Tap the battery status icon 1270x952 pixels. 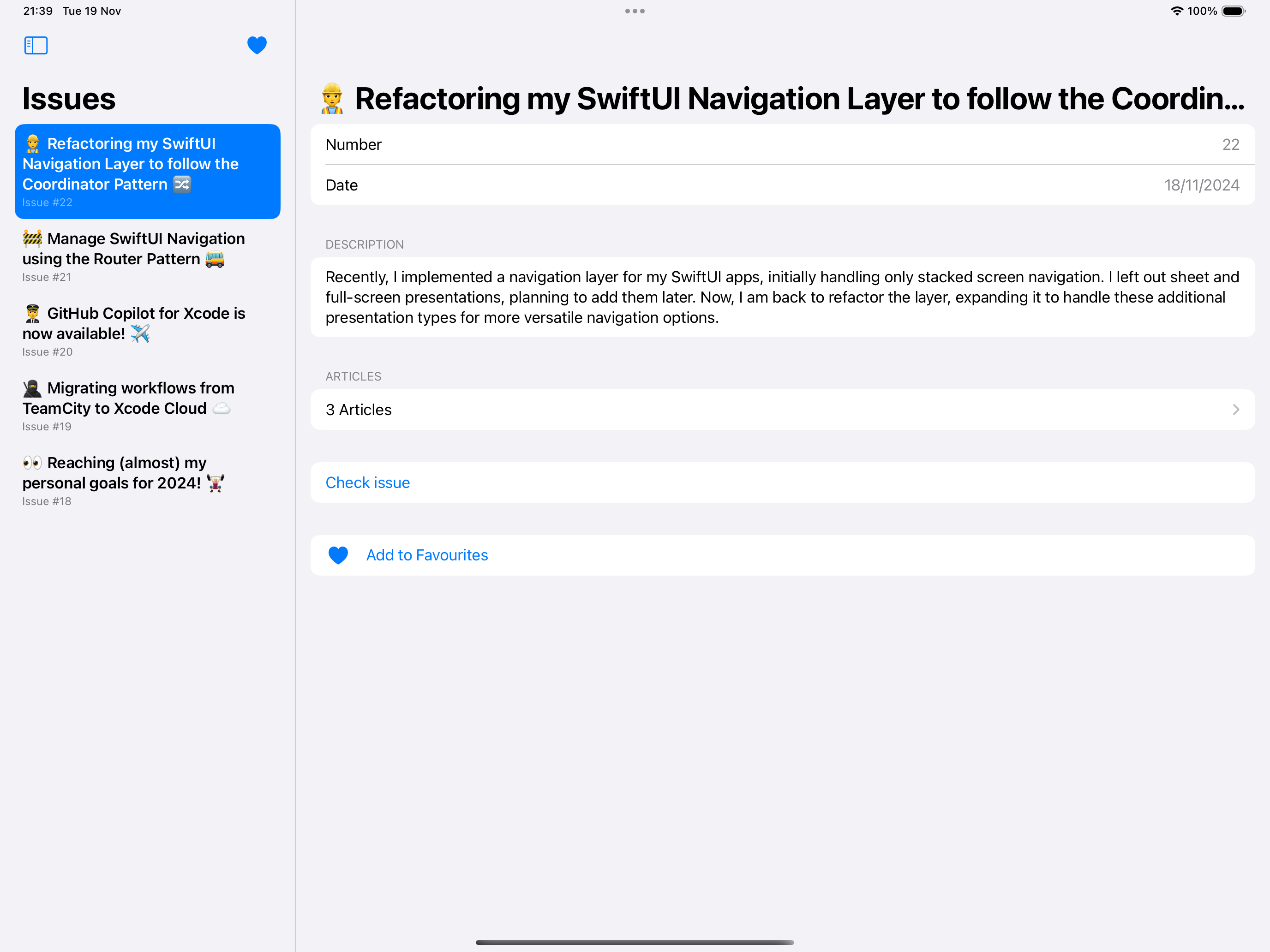tap(1233, 11)
